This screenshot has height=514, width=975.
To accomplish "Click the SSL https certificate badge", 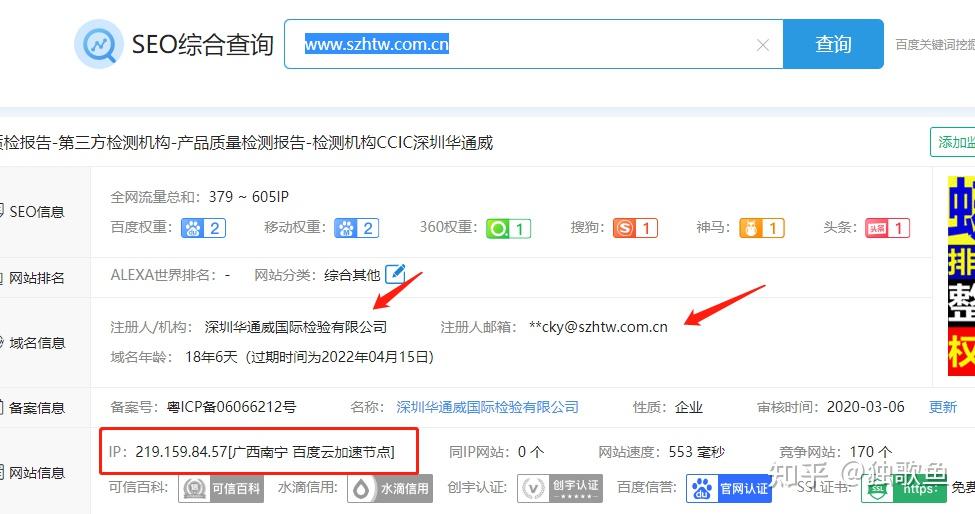I will pyautogui.click(x=903, y=489).
